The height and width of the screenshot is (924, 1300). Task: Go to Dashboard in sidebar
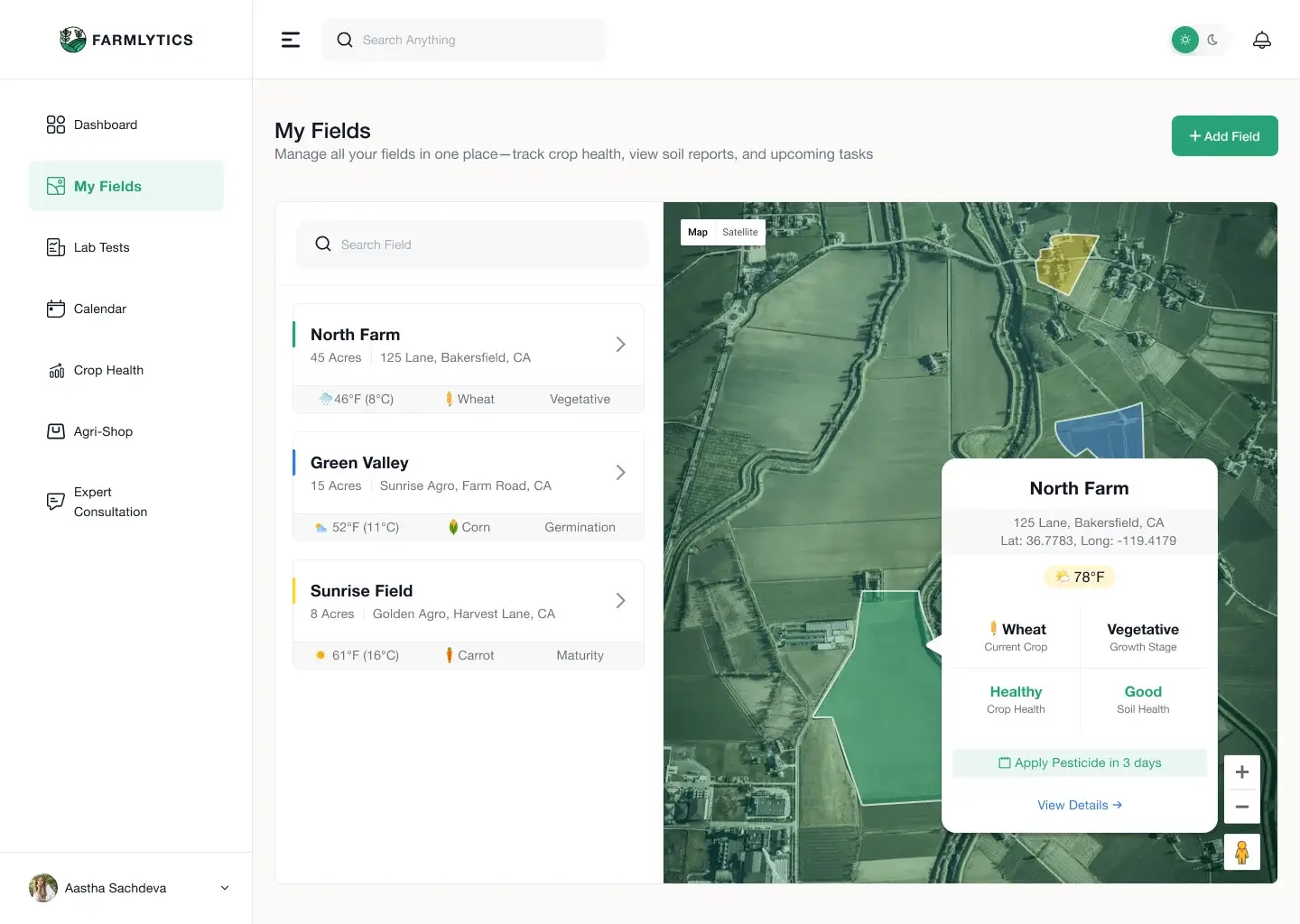click(106, 125)
